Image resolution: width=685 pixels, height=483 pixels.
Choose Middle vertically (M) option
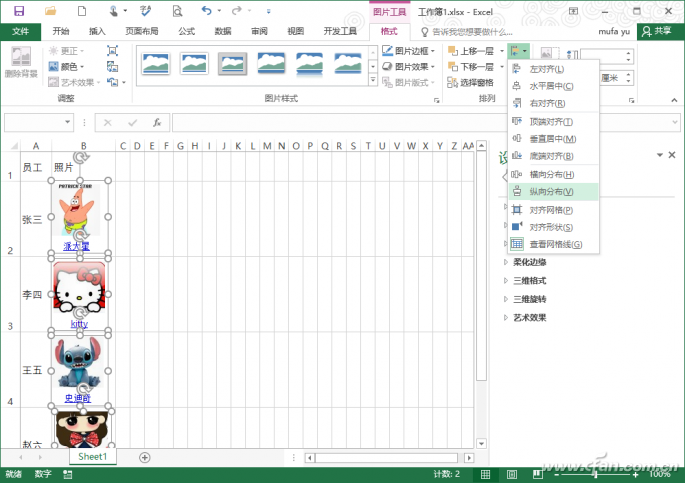click(x=553, y=139)
